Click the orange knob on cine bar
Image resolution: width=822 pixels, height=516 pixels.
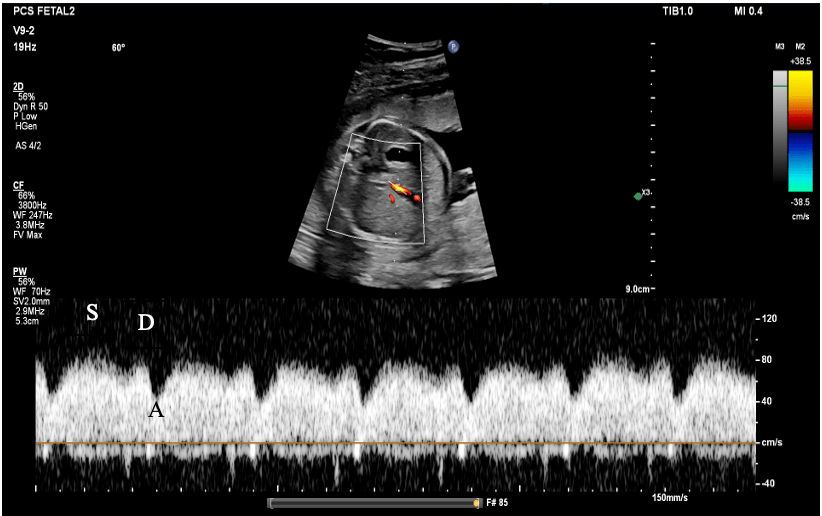[x=476, y=503]
